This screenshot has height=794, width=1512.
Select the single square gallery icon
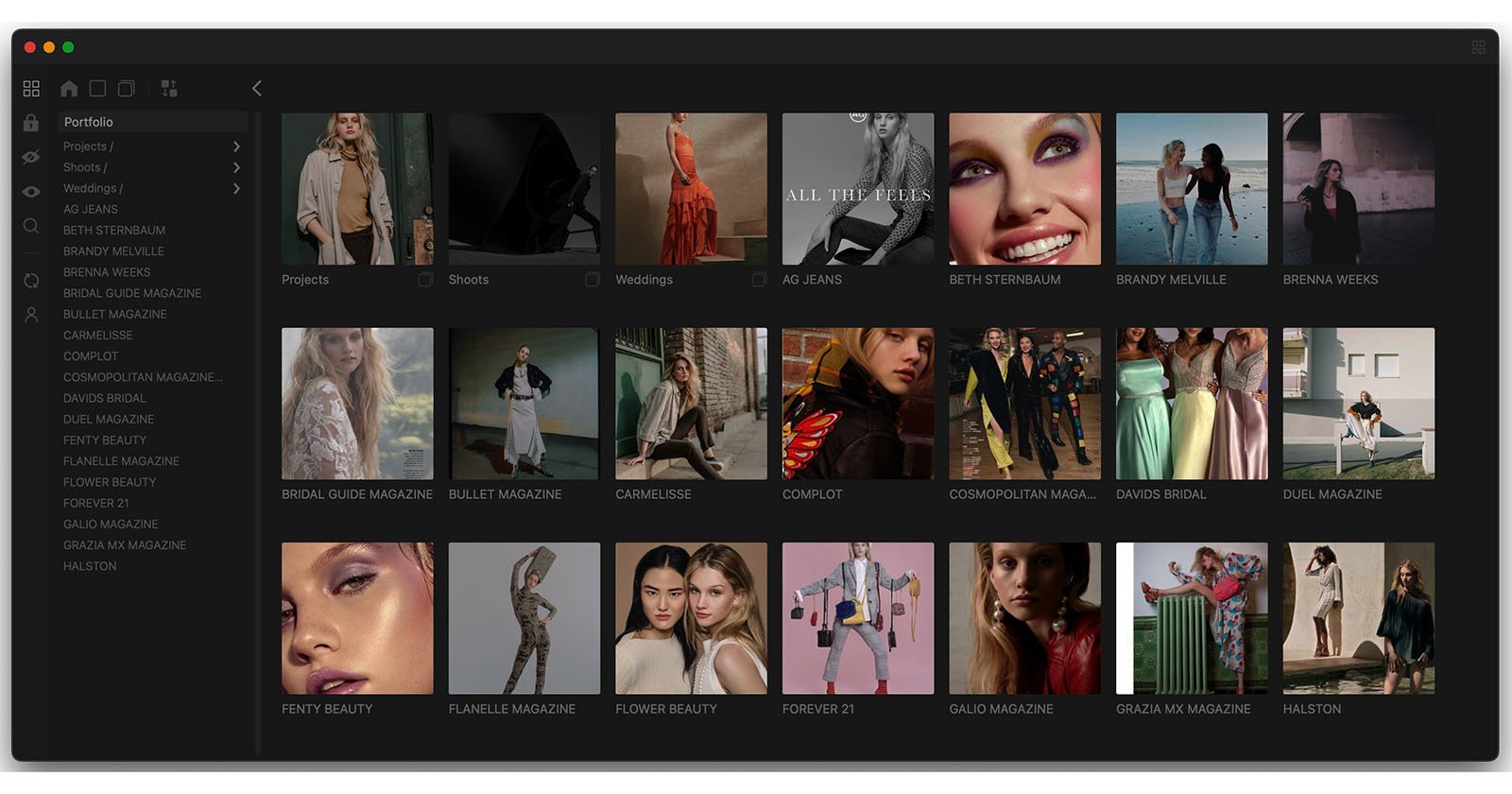97,88
